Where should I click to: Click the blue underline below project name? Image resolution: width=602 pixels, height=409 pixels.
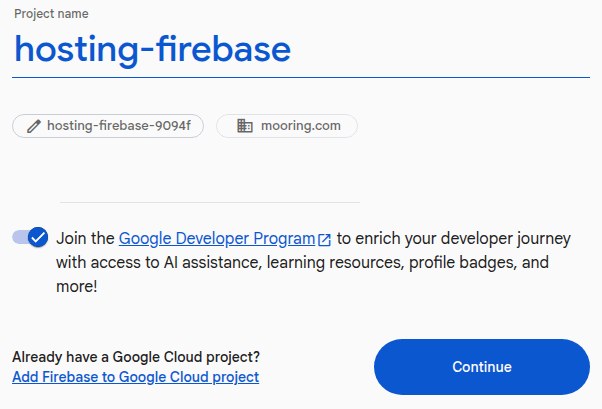[x=301, y=78]
